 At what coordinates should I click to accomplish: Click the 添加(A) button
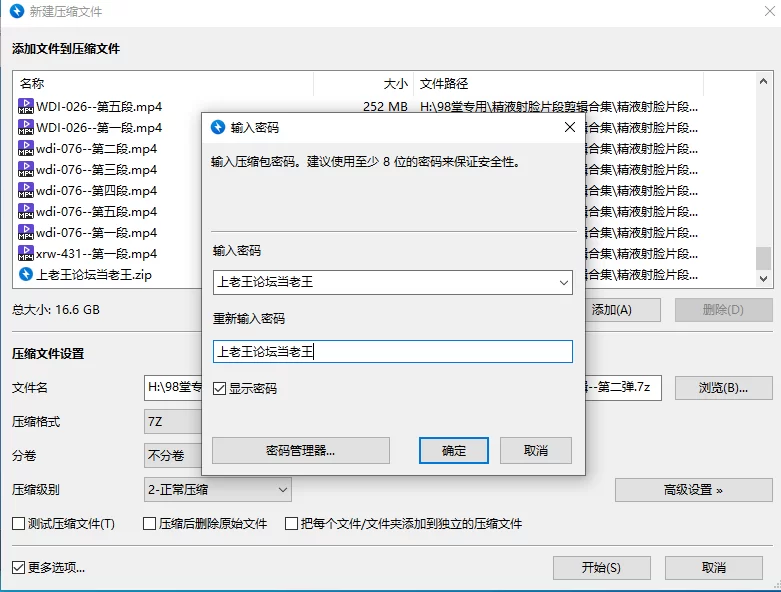(623, 310)
